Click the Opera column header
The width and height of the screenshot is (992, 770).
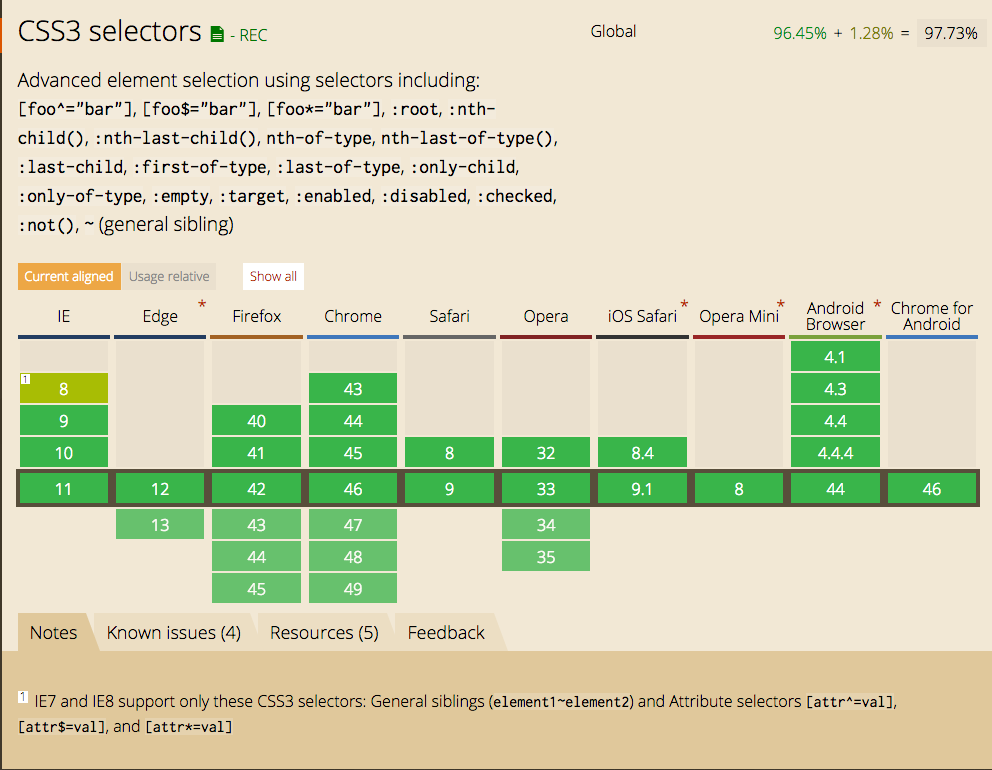tap(546, 316)
